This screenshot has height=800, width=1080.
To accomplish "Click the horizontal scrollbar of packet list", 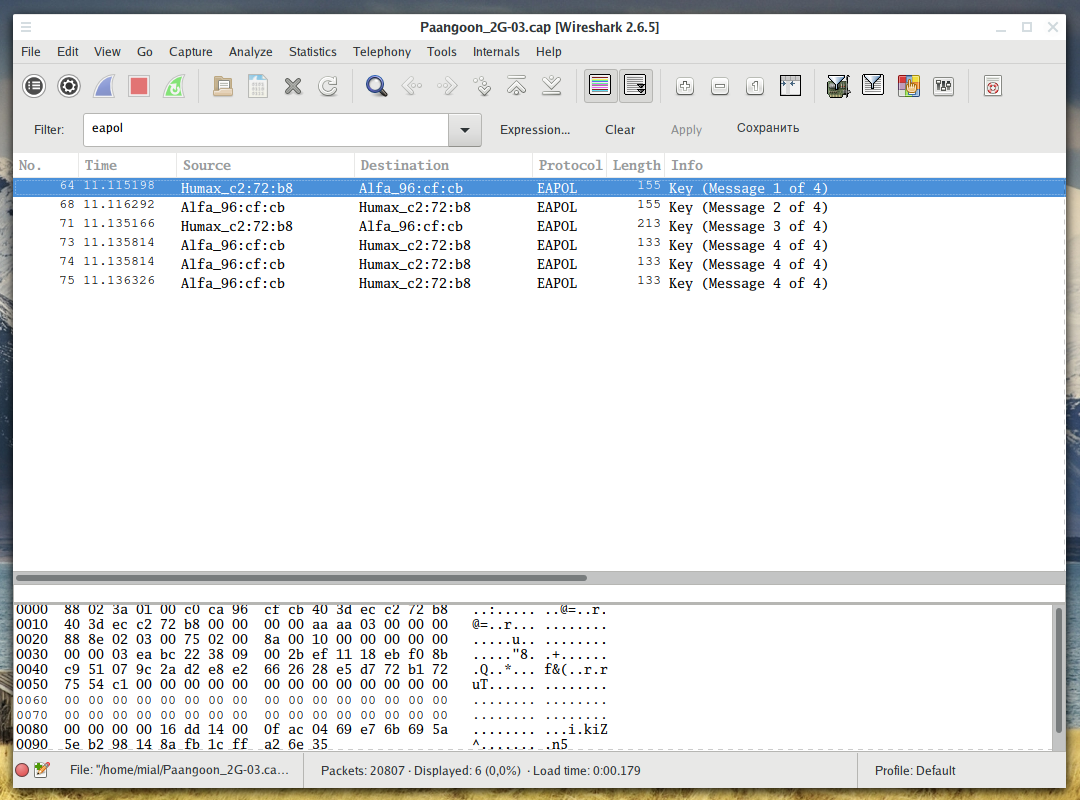I will [x=300, y=578].
